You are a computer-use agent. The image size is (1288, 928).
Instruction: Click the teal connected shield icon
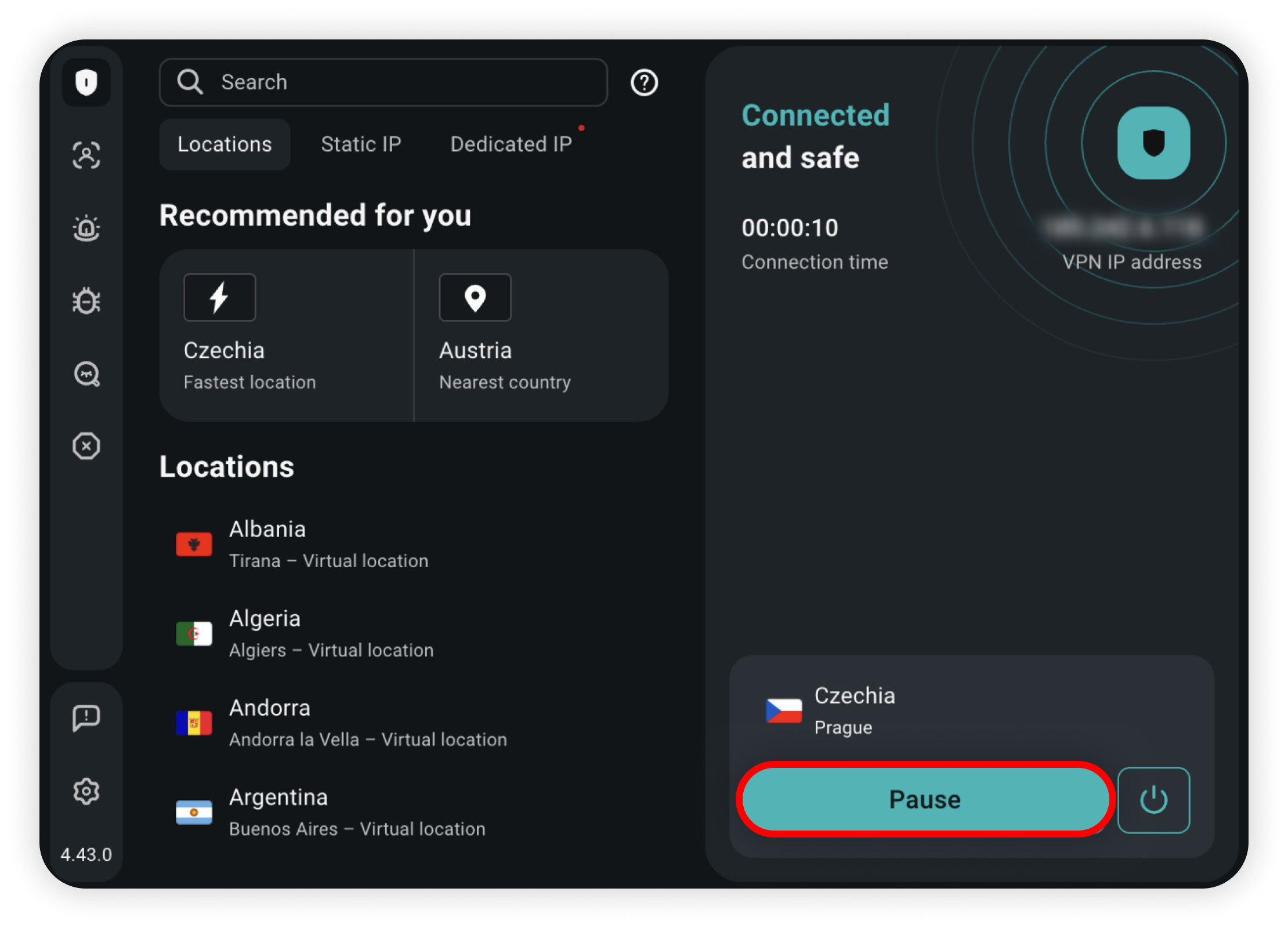(1153, 143)
